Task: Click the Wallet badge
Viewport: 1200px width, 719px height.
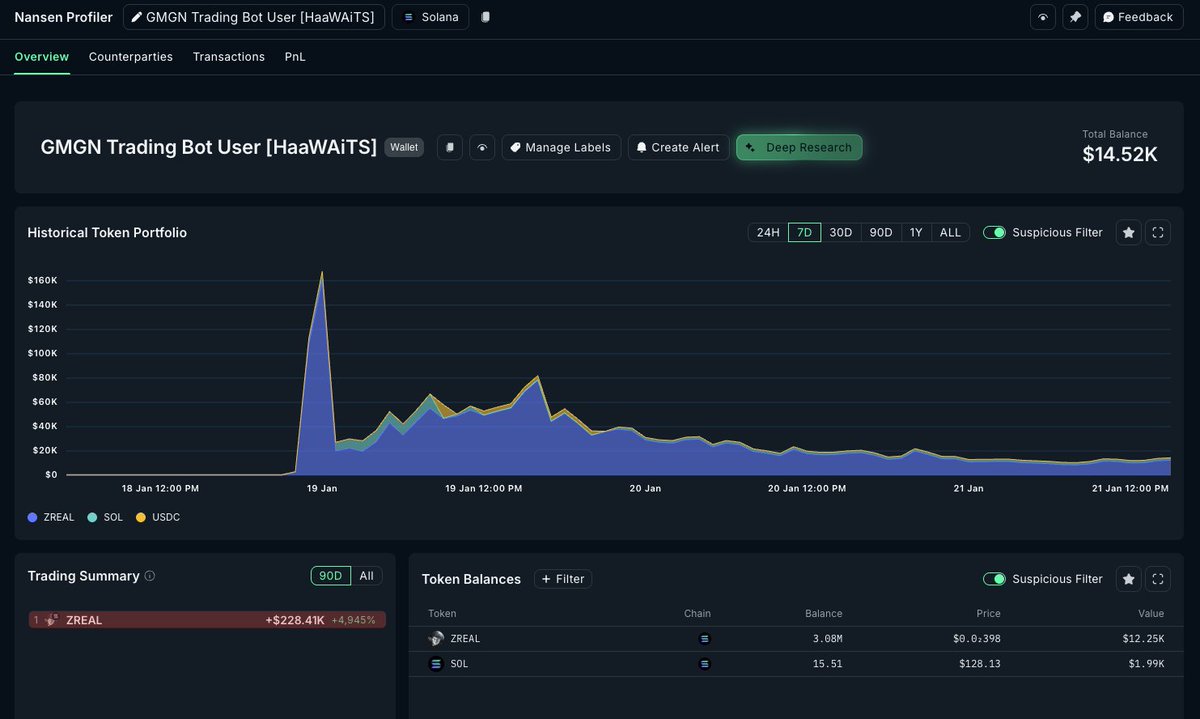Action: point(404,147)
